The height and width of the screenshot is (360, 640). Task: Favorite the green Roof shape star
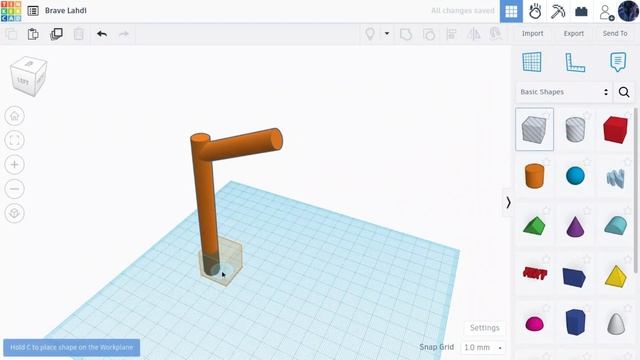point(547,211)
